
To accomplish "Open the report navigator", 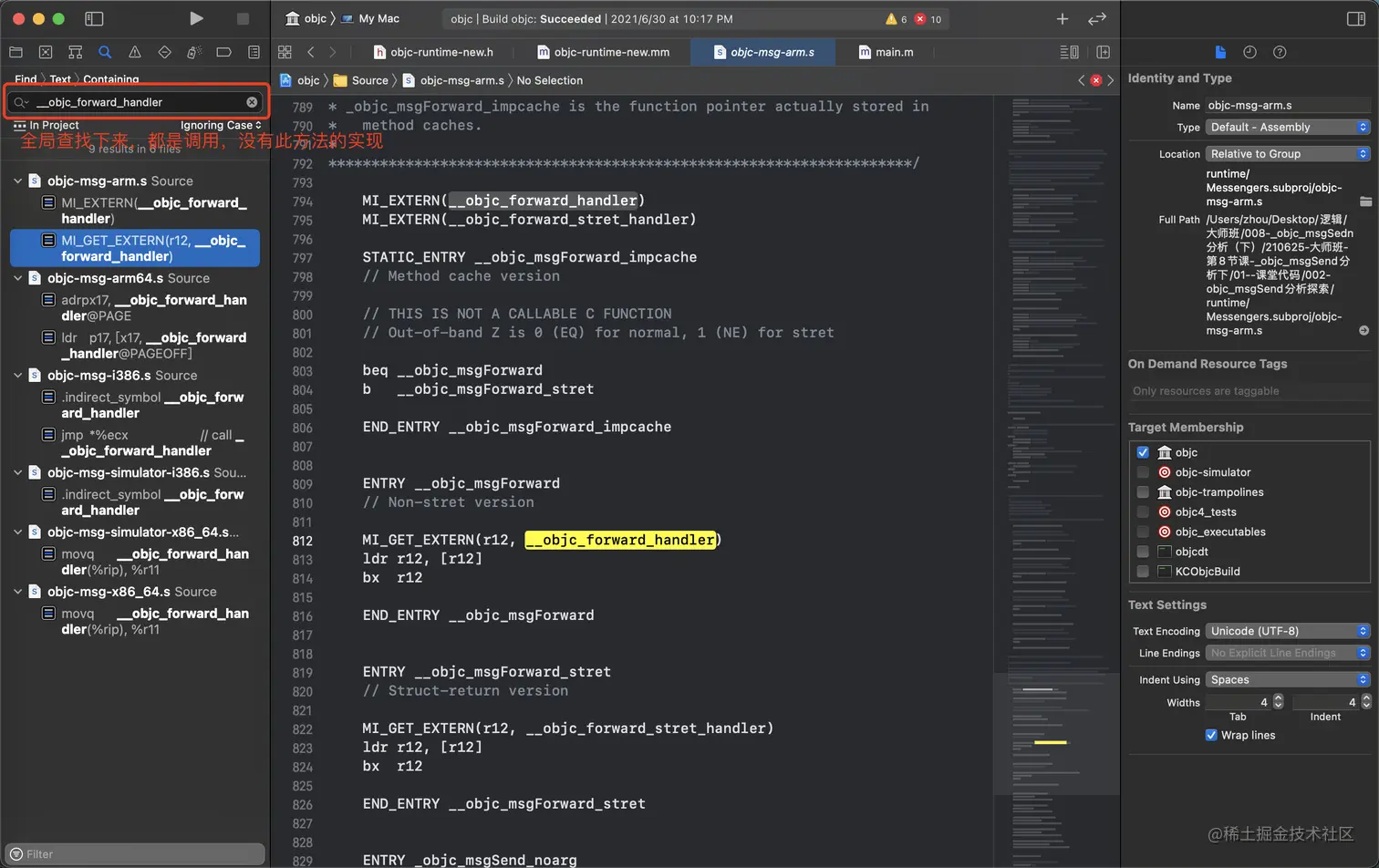I will 254,52.
